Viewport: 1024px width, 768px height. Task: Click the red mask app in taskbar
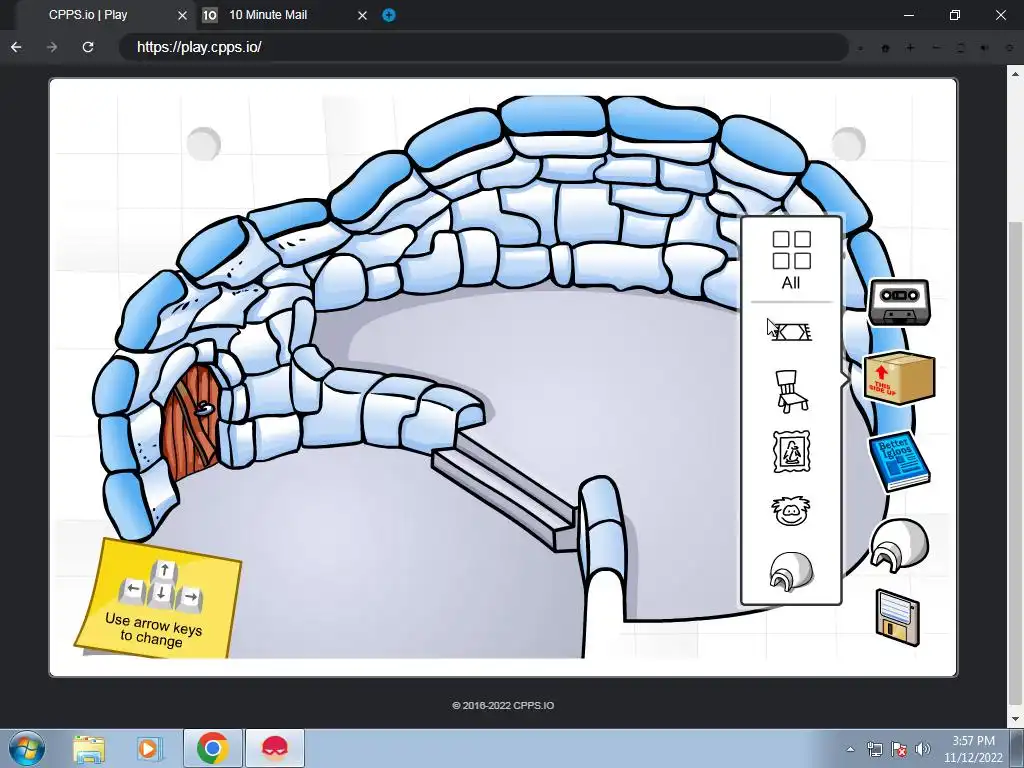(275, 748)
